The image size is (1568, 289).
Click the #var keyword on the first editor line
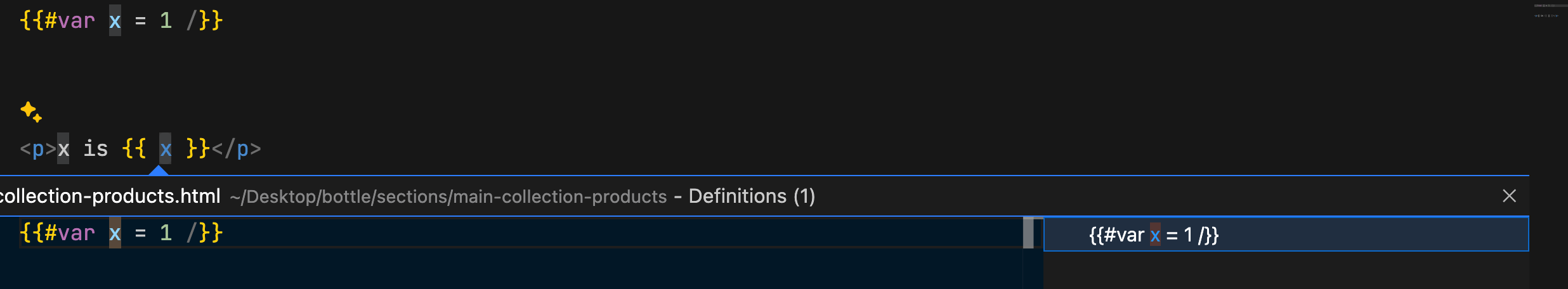[69, 21]
